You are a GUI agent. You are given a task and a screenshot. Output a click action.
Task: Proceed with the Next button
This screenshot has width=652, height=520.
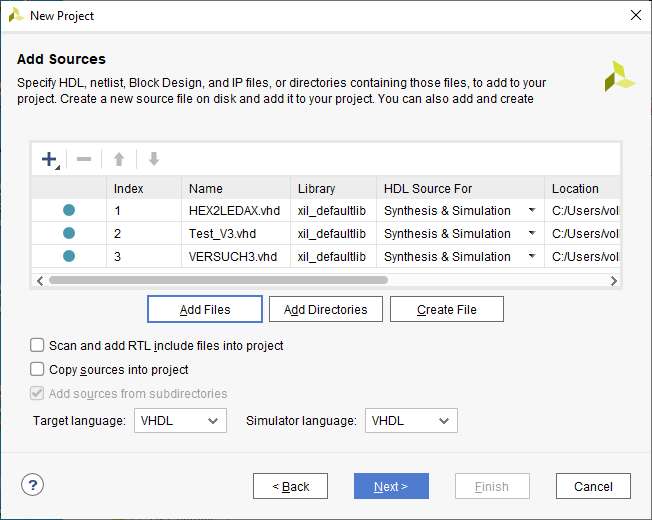point(391,487)
